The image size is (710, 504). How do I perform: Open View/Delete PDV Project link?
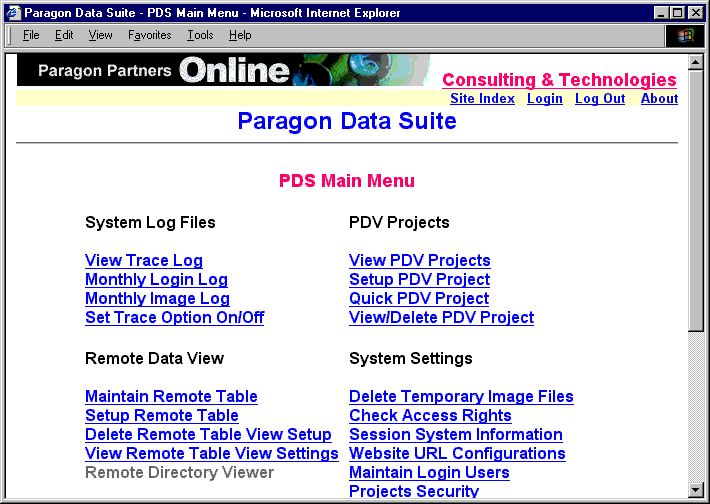[x=441, y=317]
